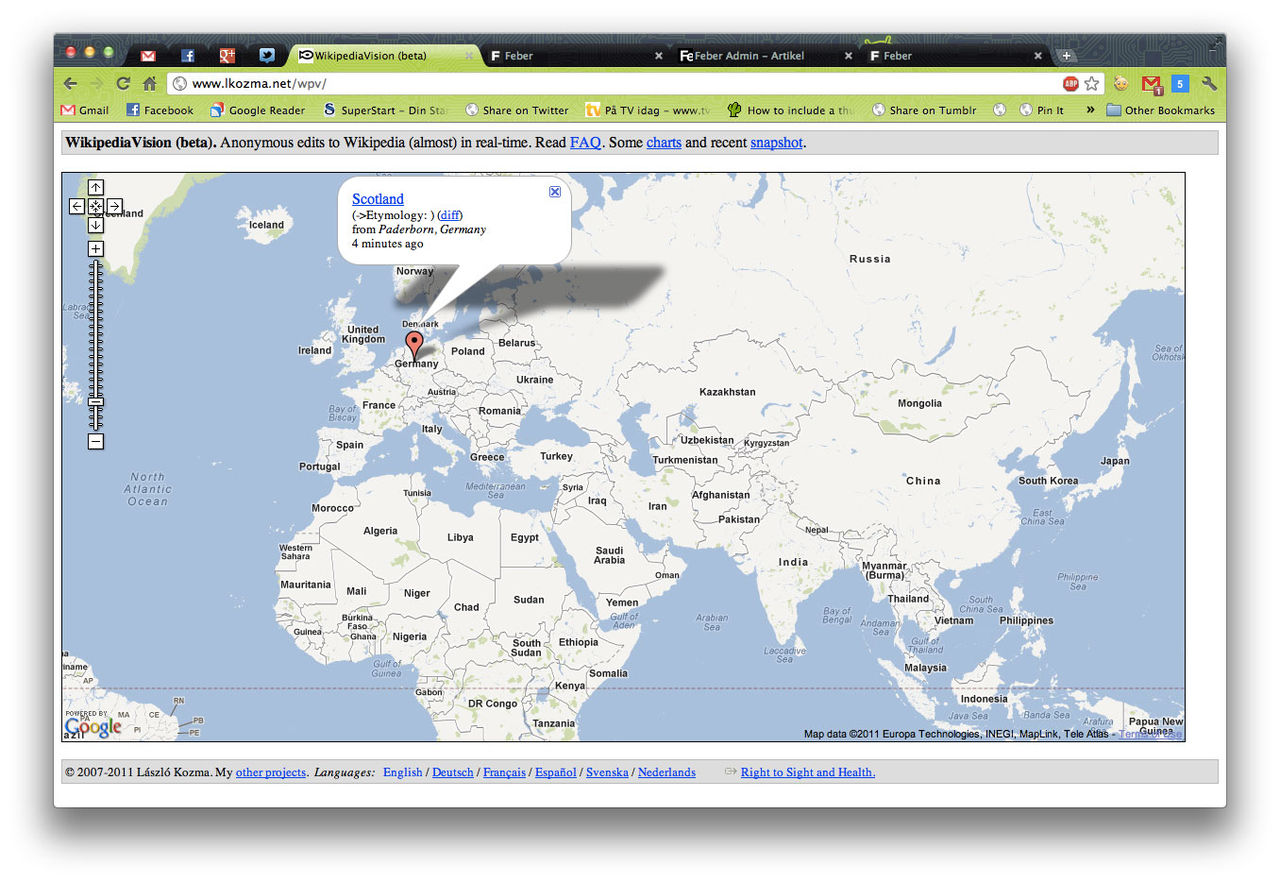Open the Other Bookmarks folder

click(1160, 110)
